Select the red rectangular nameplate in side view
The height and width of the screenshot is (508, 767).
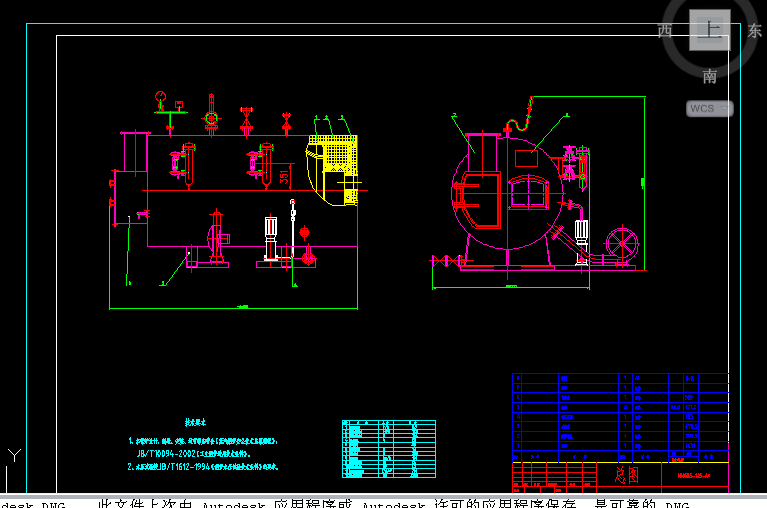click(527, 158)
